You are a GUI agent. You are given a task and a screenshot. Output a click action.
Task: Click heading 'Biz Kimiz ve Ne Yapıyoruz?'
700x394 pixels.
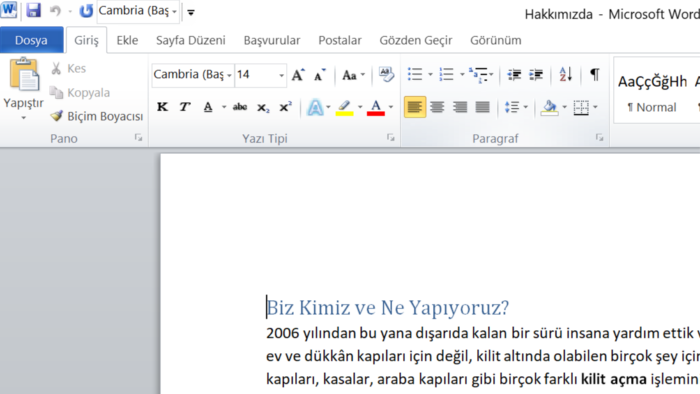click(x=388, y=307)
